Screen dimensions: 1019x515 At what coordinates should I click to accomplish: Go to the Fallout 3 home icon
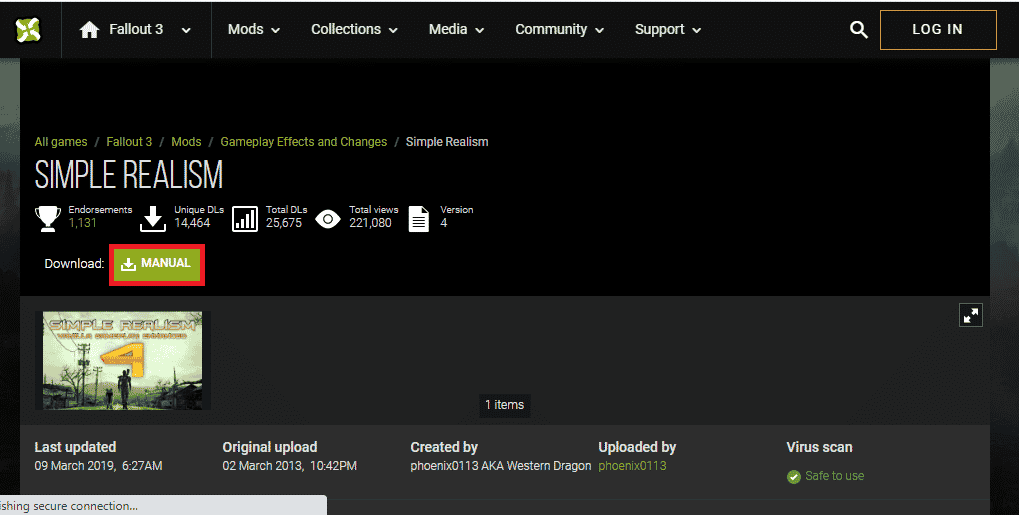[89, 30]
